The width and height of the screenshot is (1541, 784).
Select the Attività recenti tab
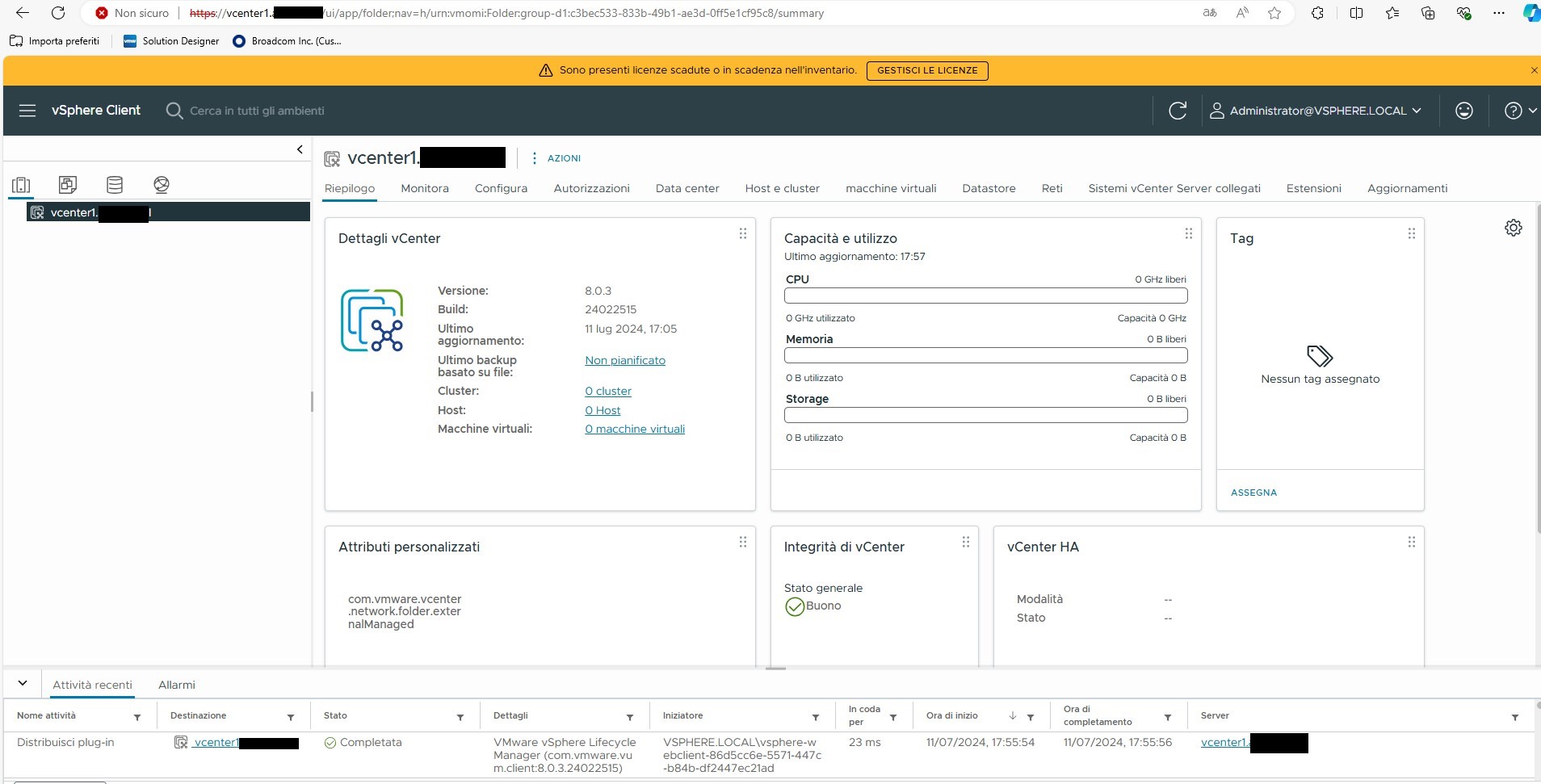(92, 685)
